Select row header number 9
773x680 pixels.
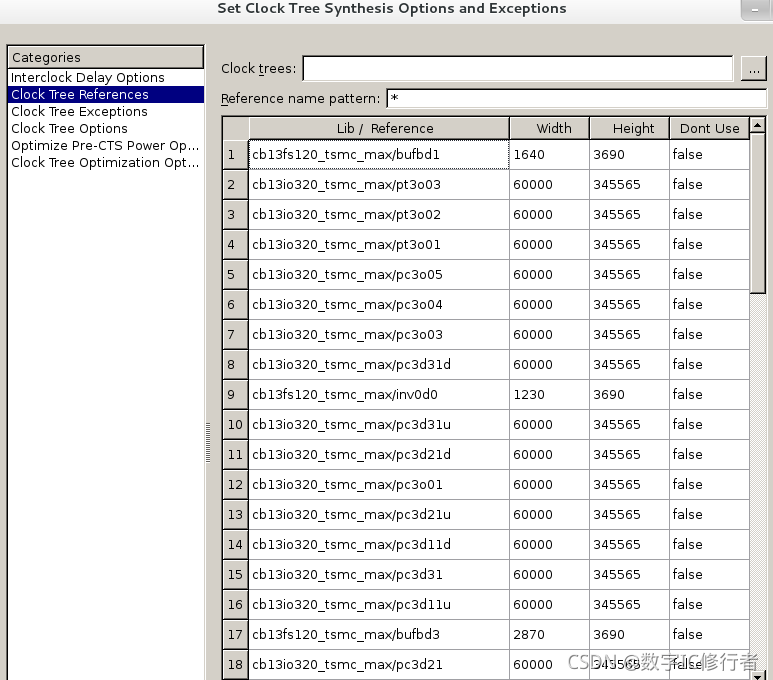[235, 394]
